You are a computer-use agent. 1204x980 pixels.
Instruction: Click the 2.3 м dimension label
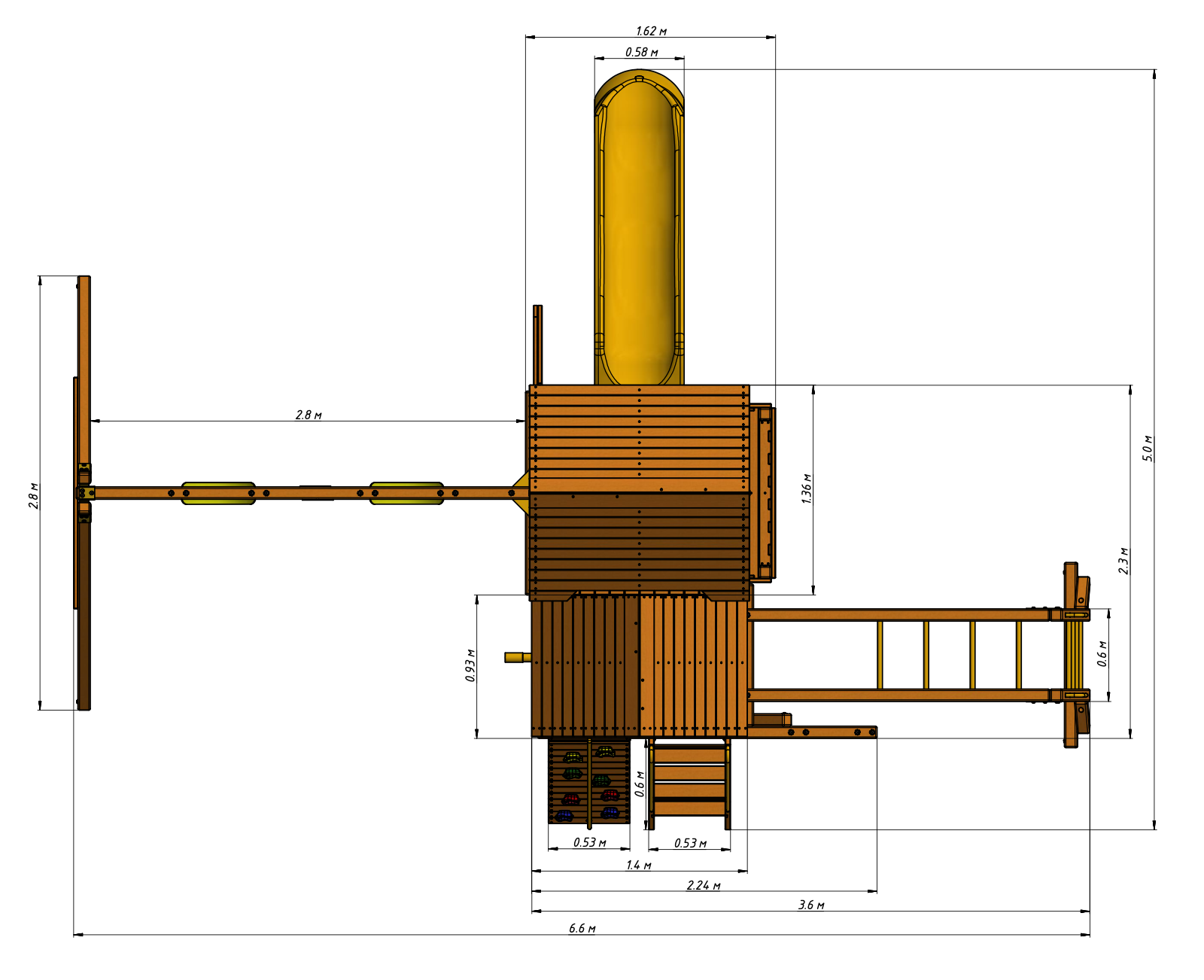(x=1123, y=561)
